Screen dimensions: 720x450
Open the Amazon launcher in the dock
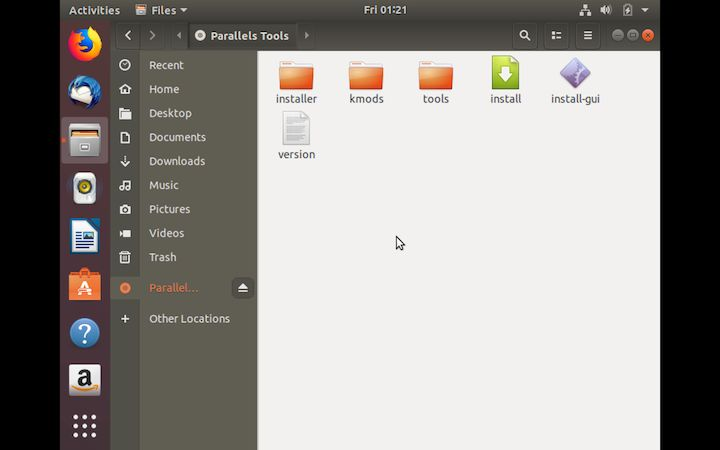tap(85, 380)
